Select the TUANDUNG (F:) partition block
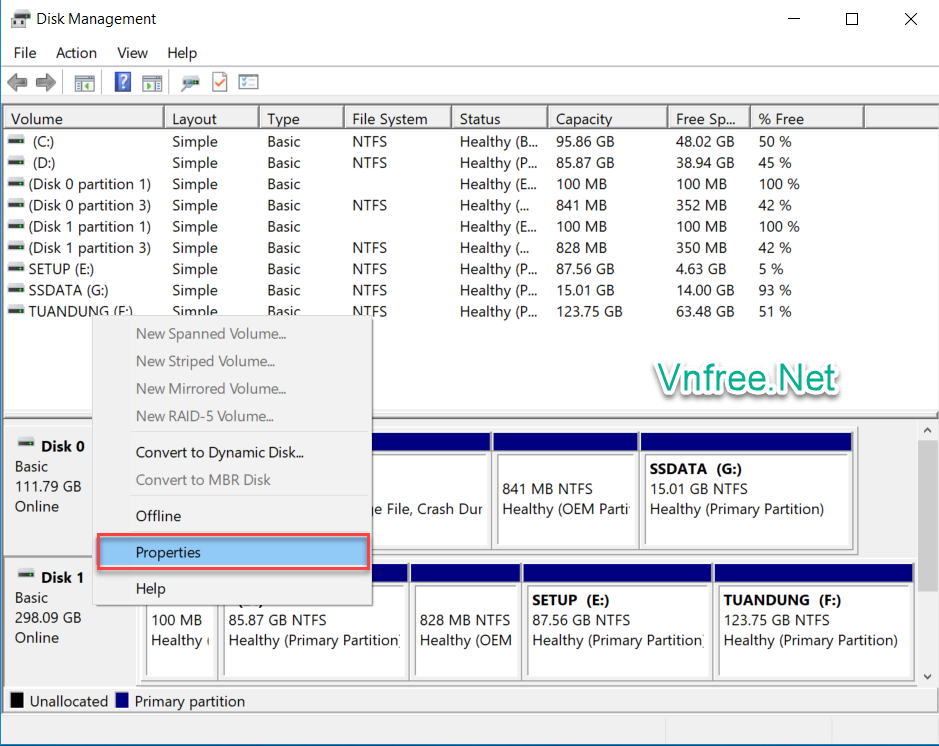This screenshot has height=746, width=939. click(812, 620)
